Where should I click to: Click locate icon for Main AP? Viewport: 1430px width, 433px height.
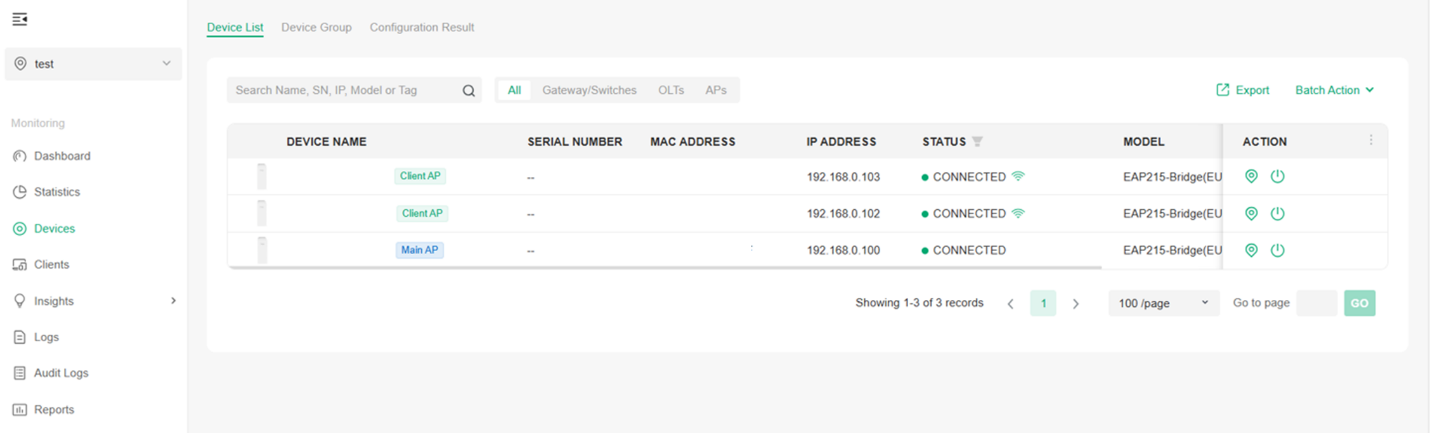(1251, 251)
